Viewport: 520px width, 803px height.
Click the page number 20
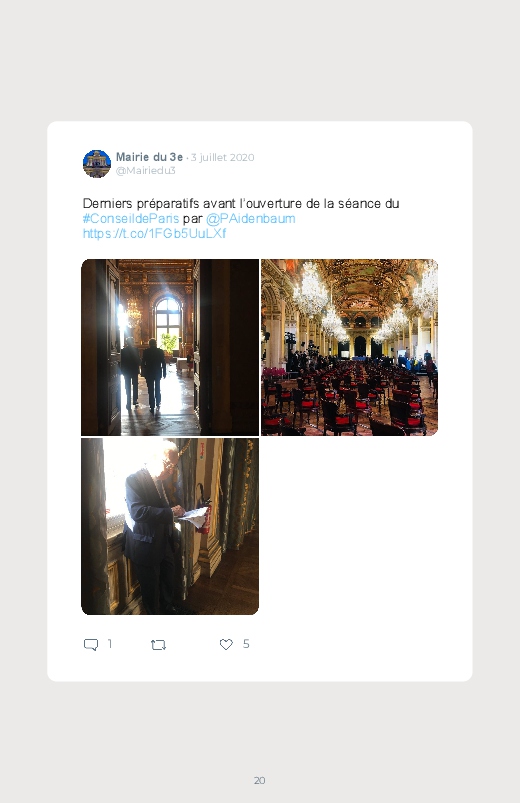(x=260, y=780)
